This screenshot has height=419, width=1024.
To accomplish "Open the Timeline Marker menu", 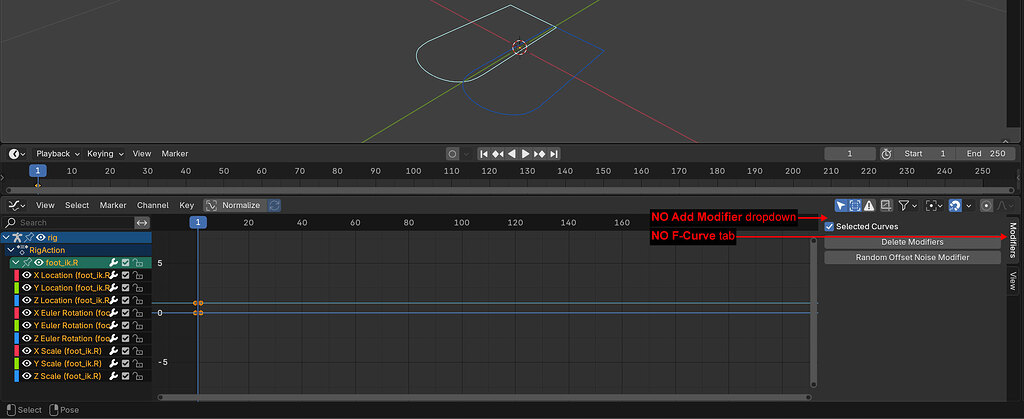I will coord(175,154).
